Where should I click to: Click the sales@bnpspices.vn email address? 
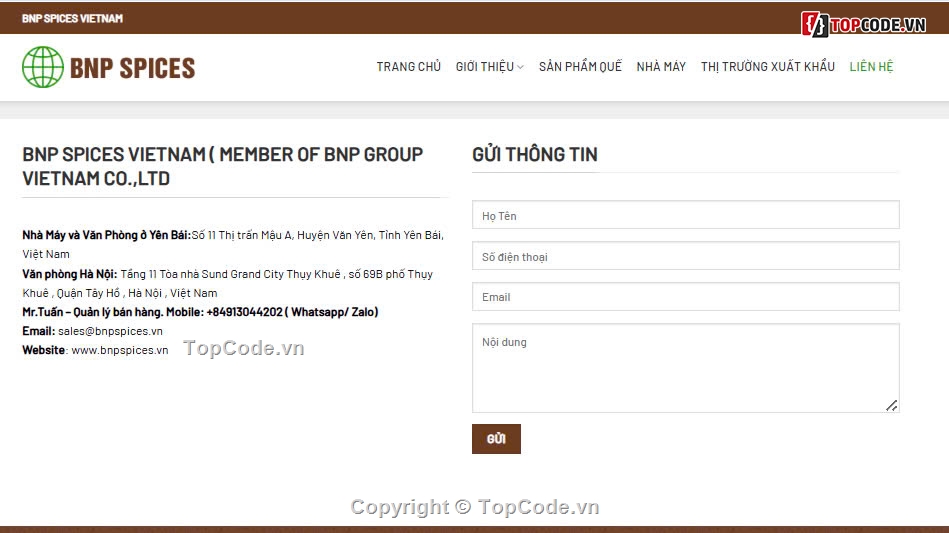110,331
